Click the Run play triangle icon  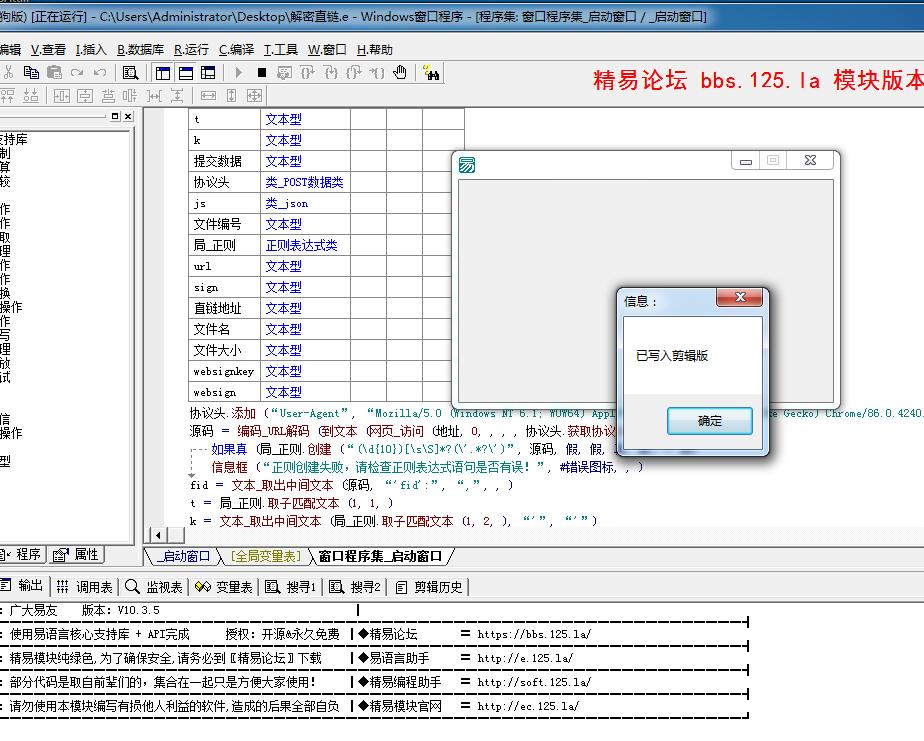point(239,73)
